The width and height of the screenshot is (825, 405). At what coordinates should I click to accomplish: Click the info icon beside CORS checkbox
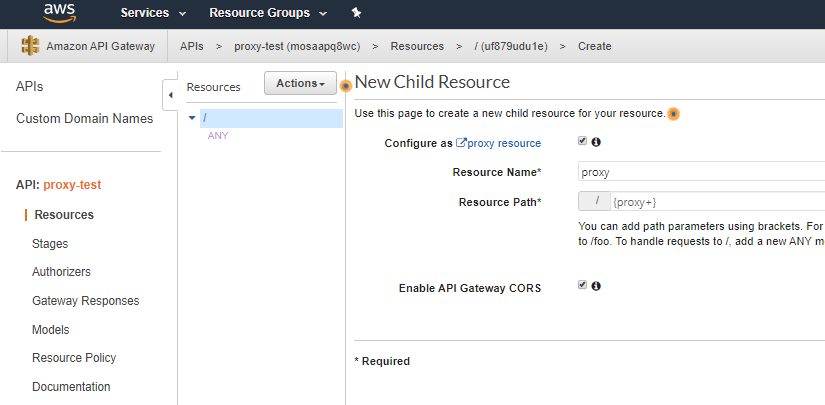click(596, 286)
